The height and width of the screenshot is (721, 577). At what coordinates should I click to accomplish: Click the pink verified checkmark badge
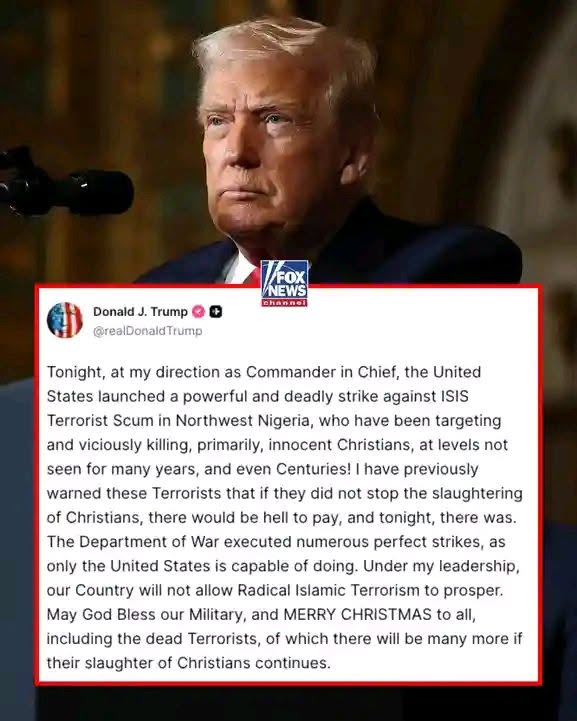point(198,312)
